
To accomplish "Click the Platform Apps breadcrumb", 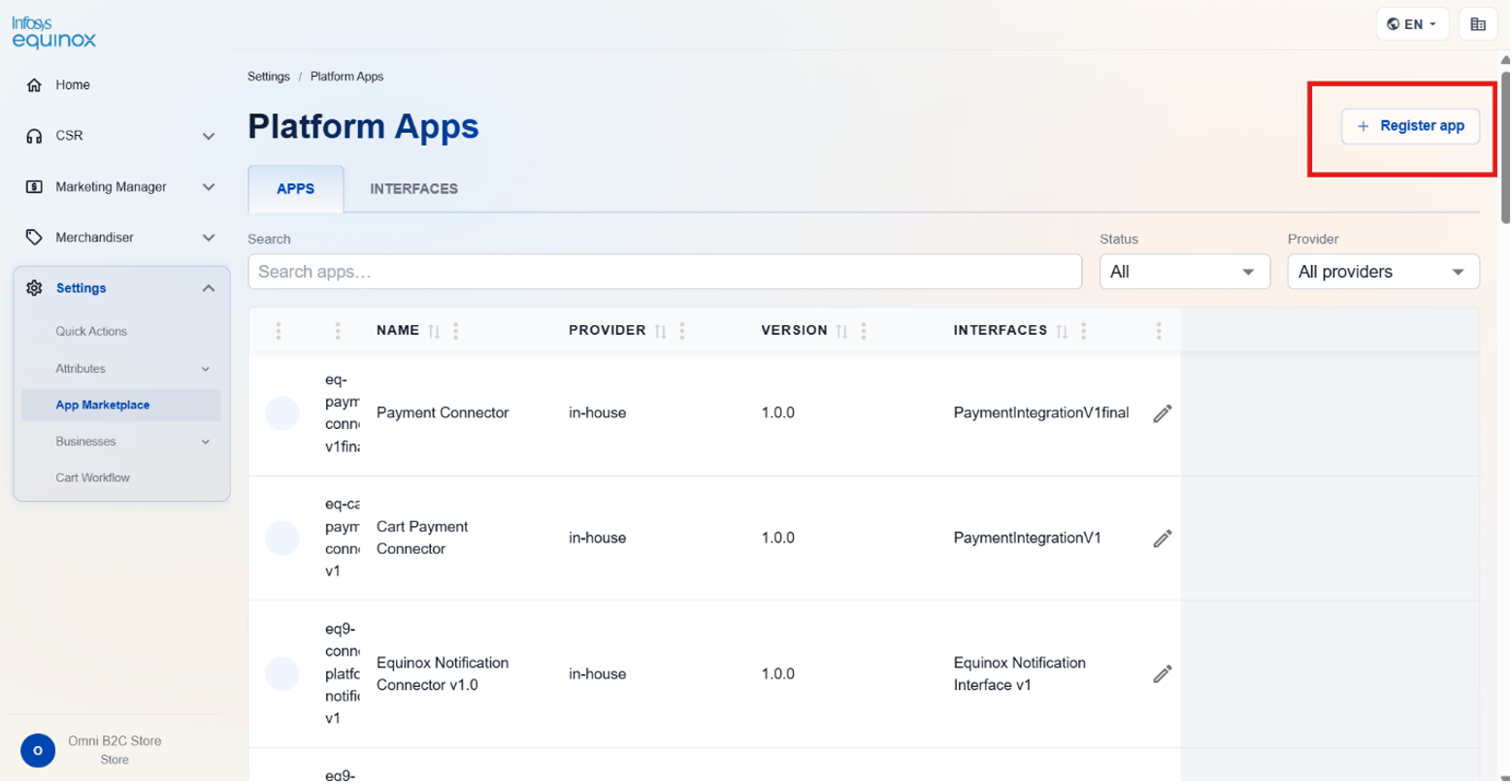I will pos(346,77).
